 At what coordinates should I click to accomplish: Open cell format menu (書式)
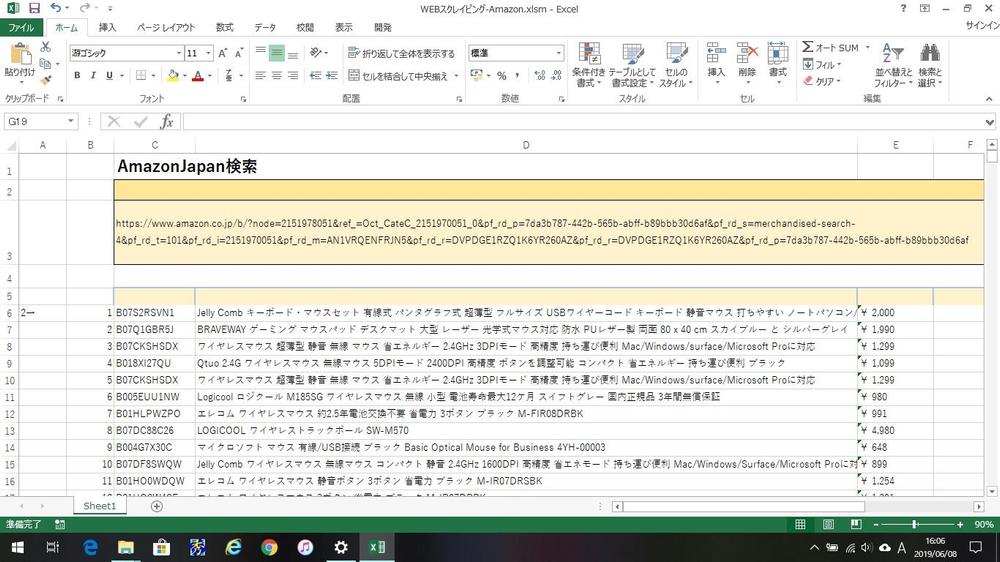click(777, 63)
